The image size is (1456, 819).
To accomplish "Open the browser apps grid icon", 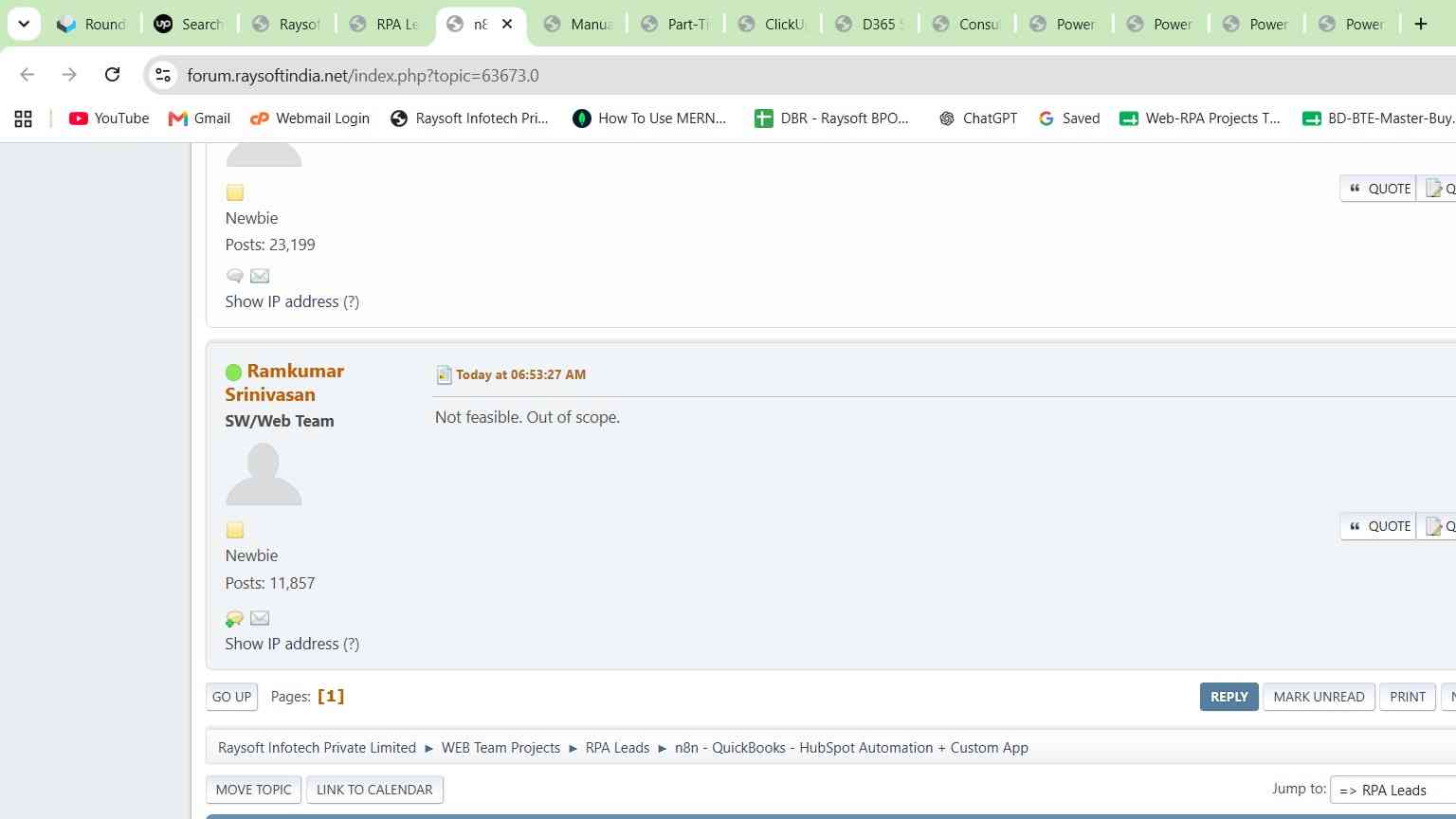I will pos(24,118).
